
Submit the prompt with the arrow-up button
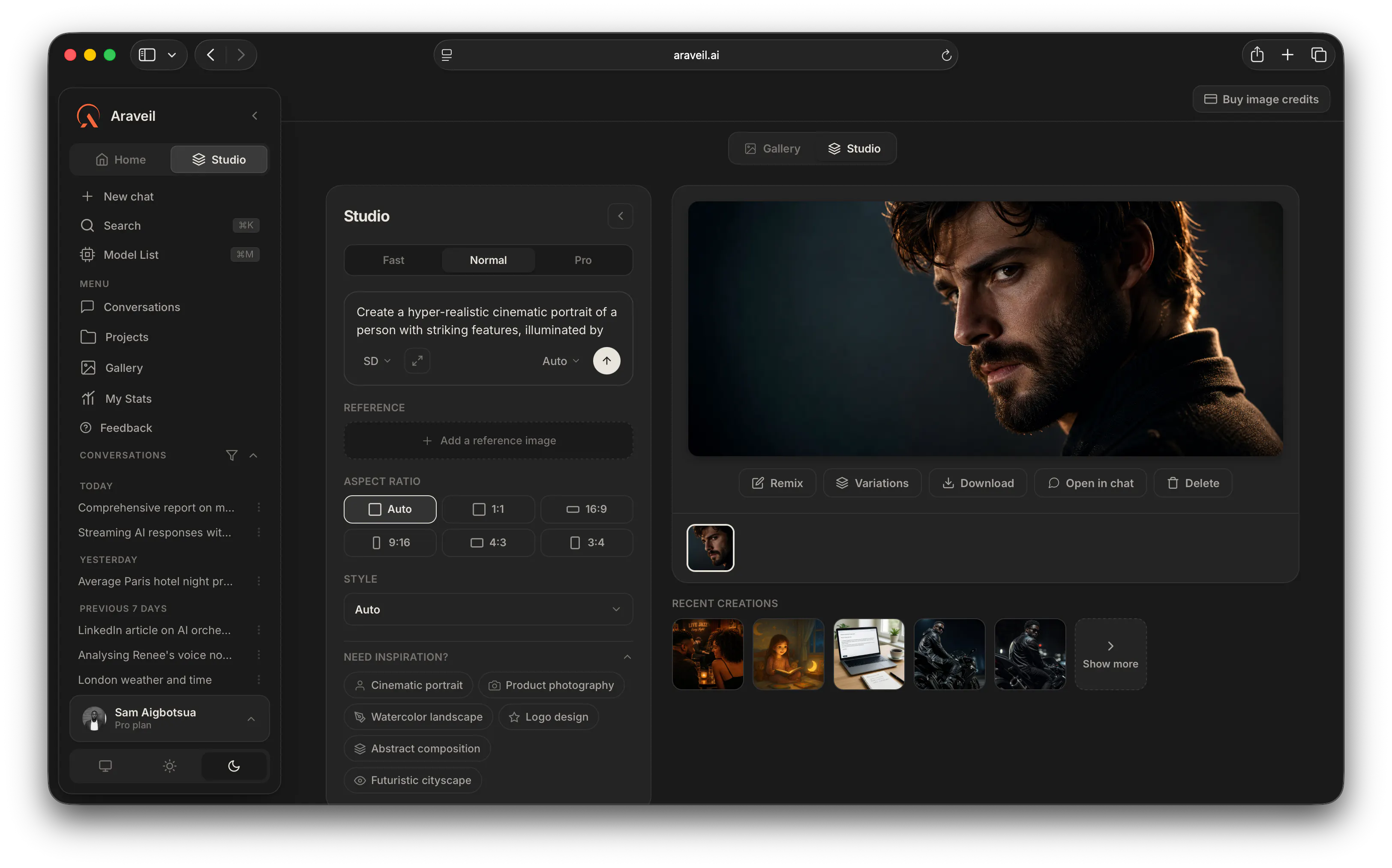point(606,360)
